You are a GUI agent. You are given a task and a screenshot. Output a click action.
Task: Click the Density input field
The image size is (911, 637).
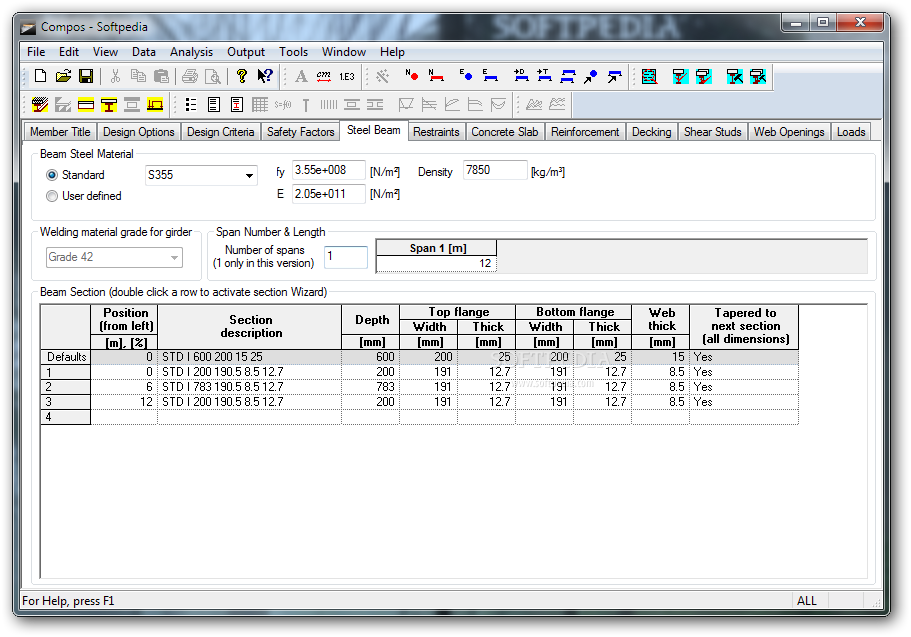point(495,170)
